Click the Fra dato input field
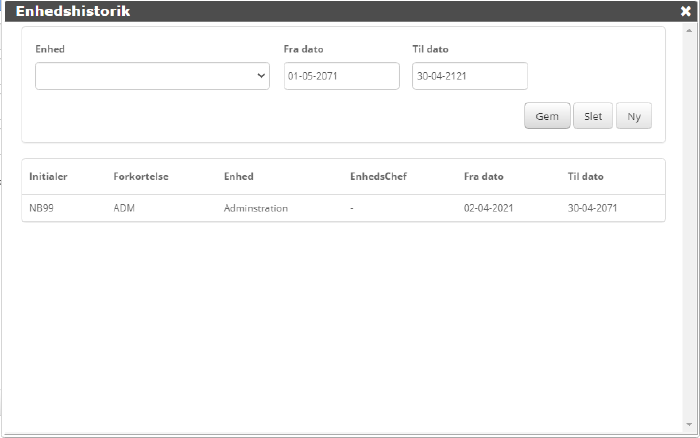This screenshot has height=438, width=700. [x=341, y=76]
